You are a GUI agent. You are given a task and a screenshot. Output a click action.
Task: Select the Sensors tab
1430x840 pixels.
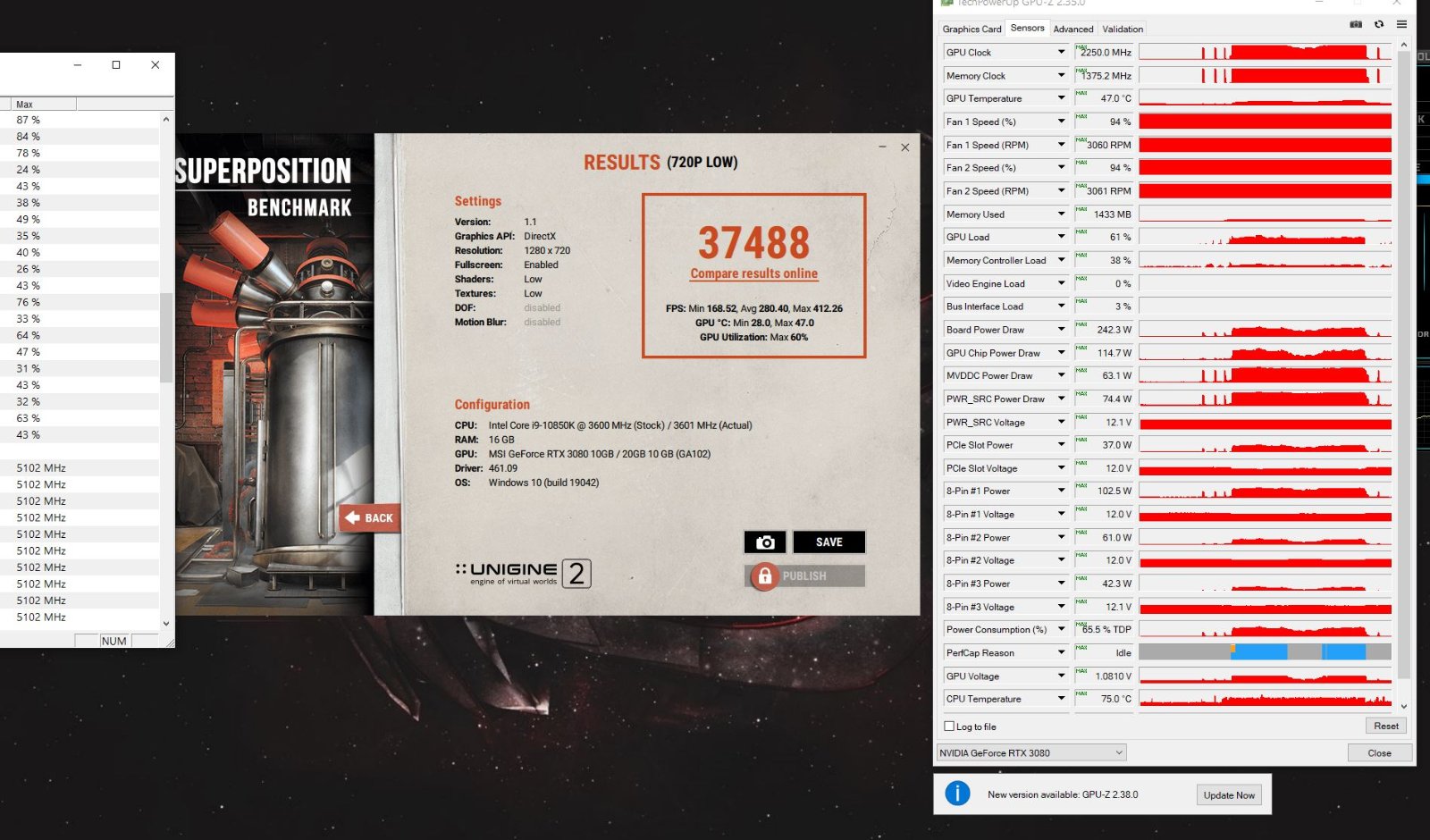1027,28
